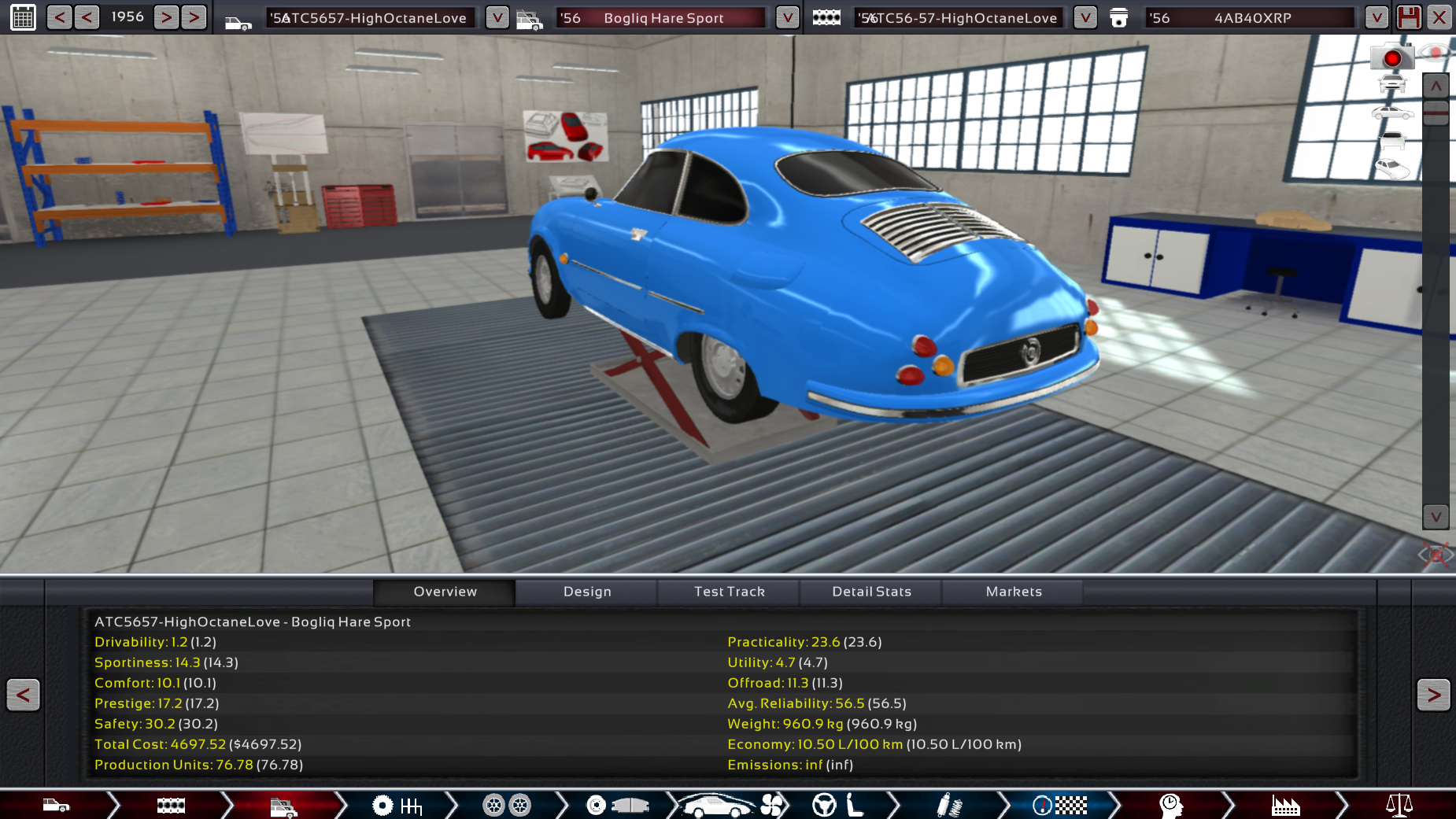Go back with left arrow button
The image size is (1456, 819).
[23, 695]
